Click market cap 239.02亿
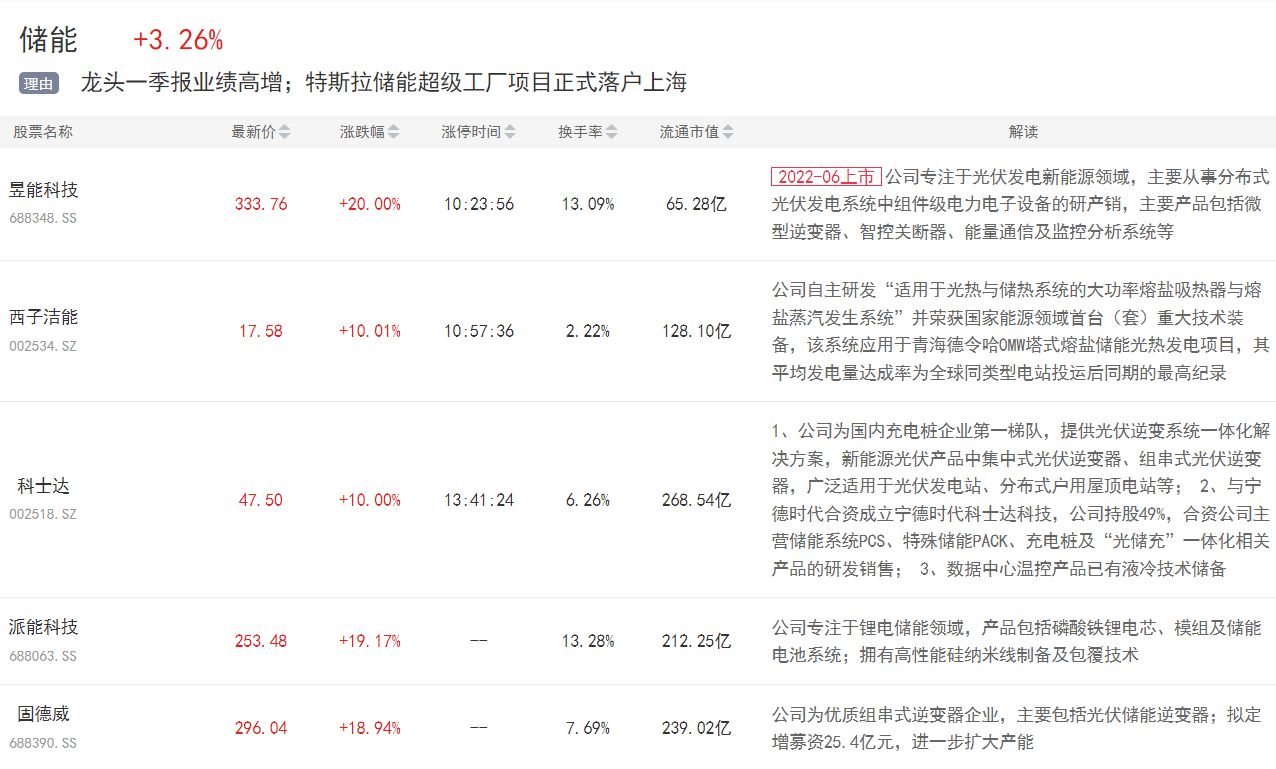1276x769 pixels. coord(696,728)
